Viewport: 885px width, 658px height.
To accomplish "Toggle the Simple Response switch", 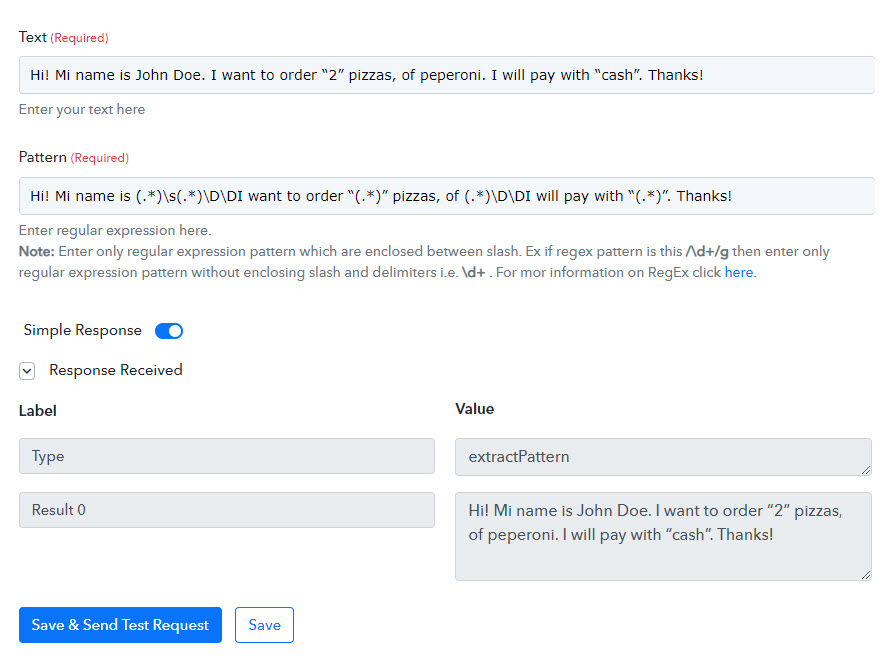I will click(169, 331).
